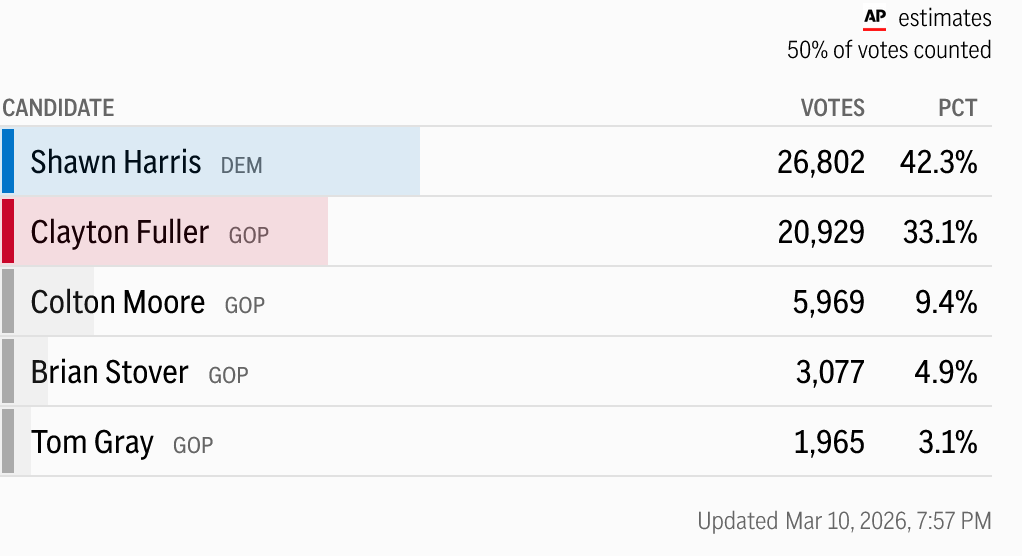Open Colton Moore's candidate entry
Image resolution: width=1022 pixels, height=556 pixels.
(x=118, y=302)
